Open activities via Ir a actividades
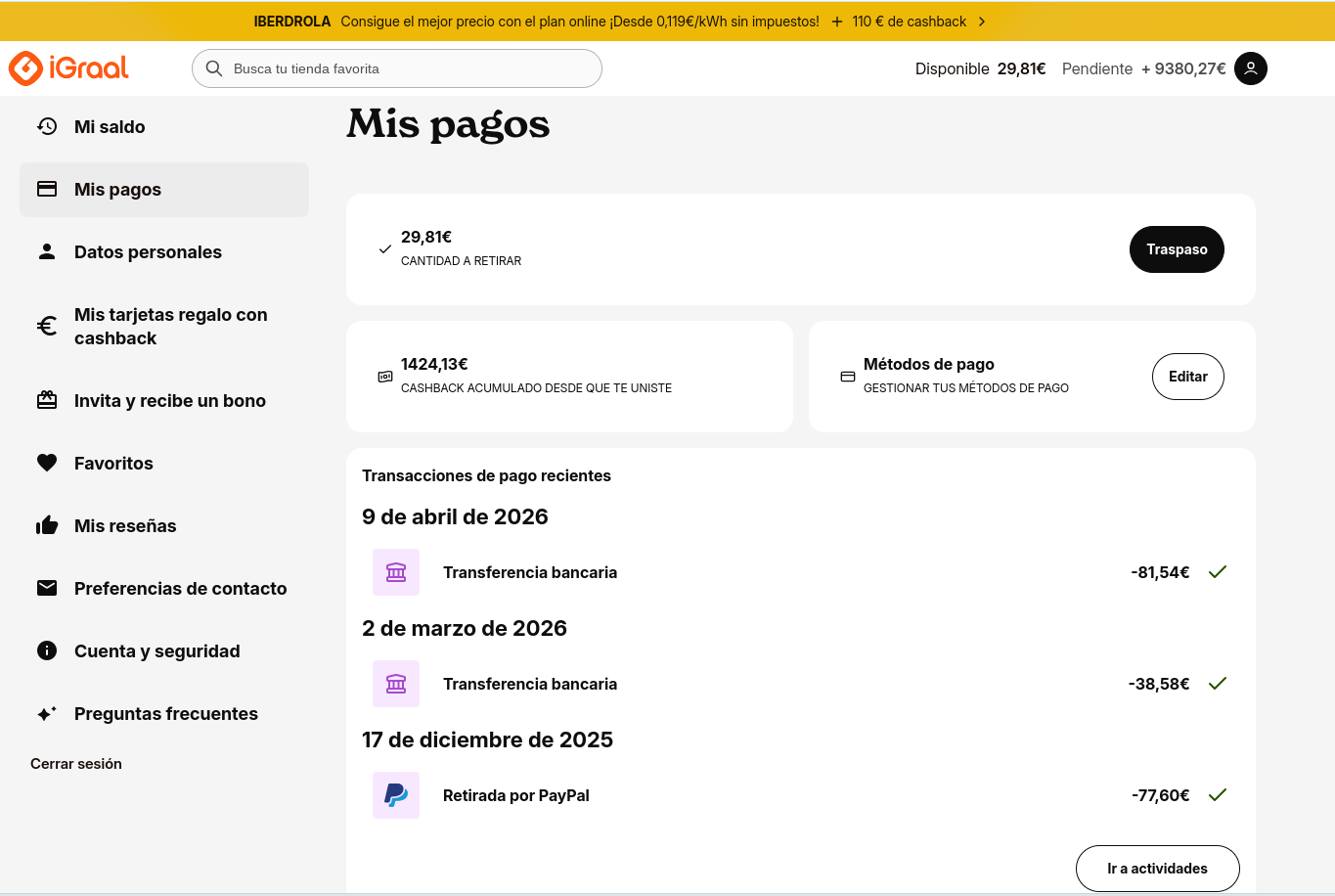Viewport: 1335px width, 896px height. point(1157,869)
